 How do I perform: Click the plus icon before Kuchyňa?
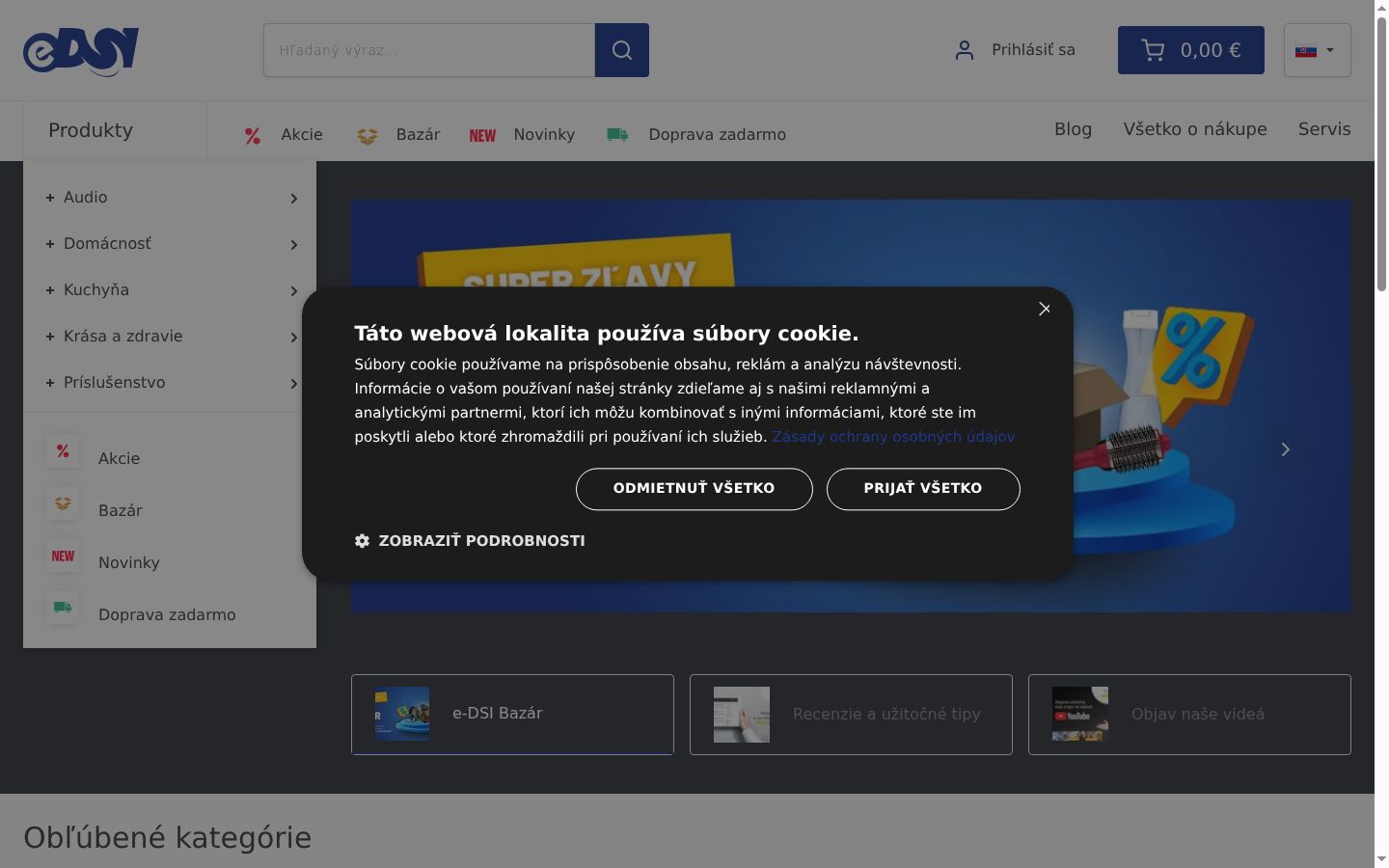pyautogui.click(x=50, y=290)
